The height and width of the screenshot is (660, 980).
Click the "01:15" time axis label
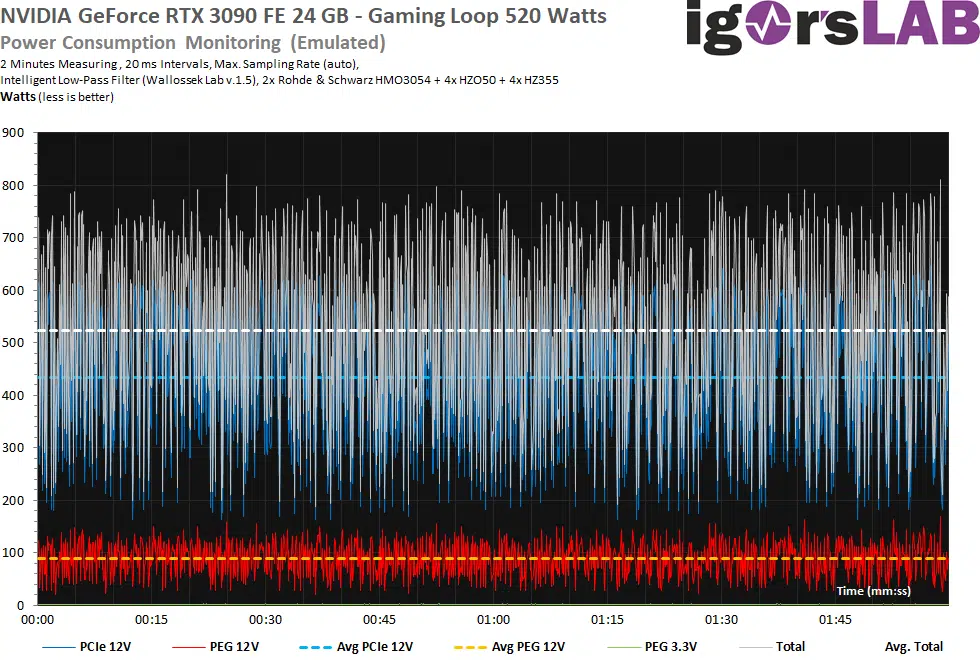[x=608, y=619]
